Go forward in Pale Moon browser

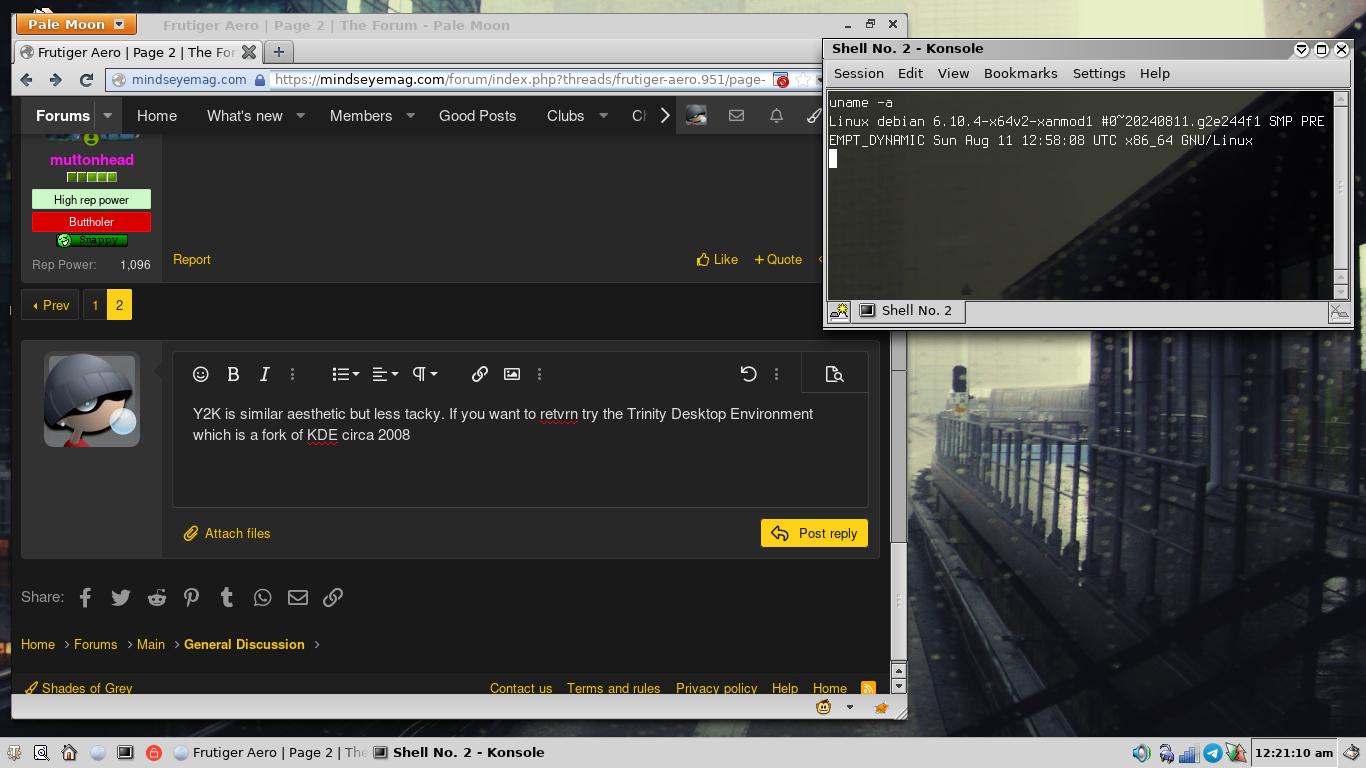coord(56,80)
